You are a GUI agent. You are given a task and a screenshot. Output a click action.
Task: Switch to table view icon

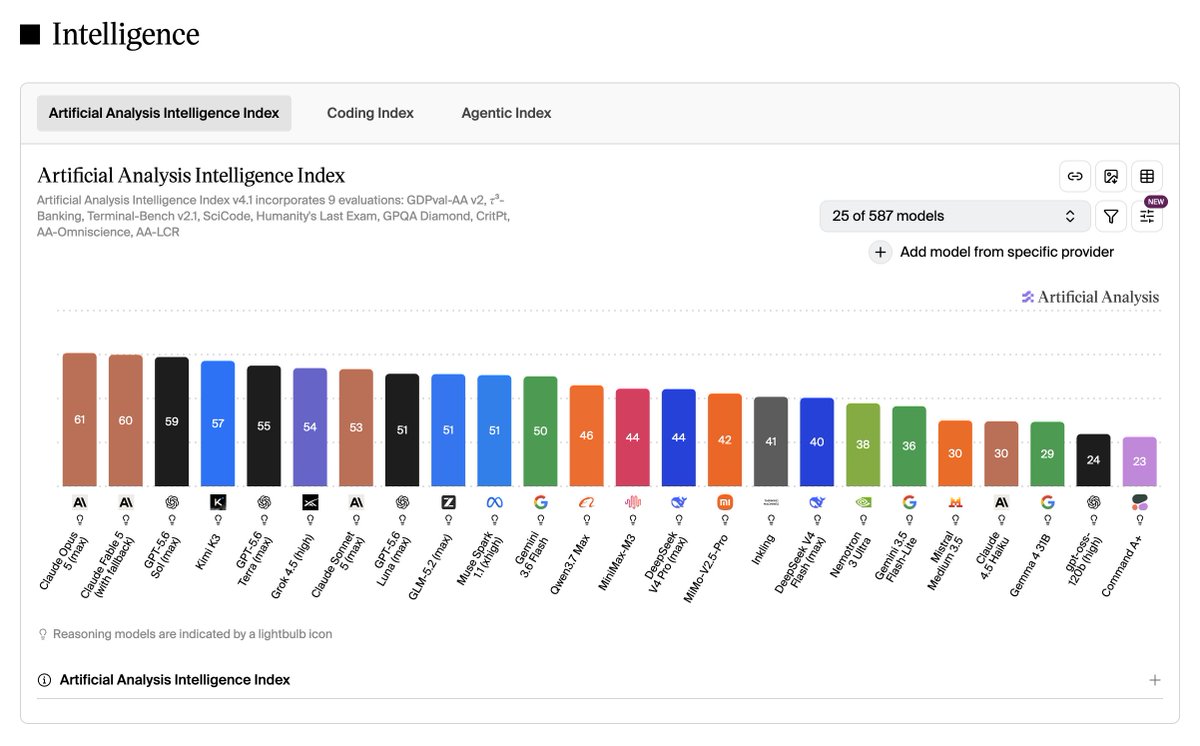click(x=1147, y=176)
